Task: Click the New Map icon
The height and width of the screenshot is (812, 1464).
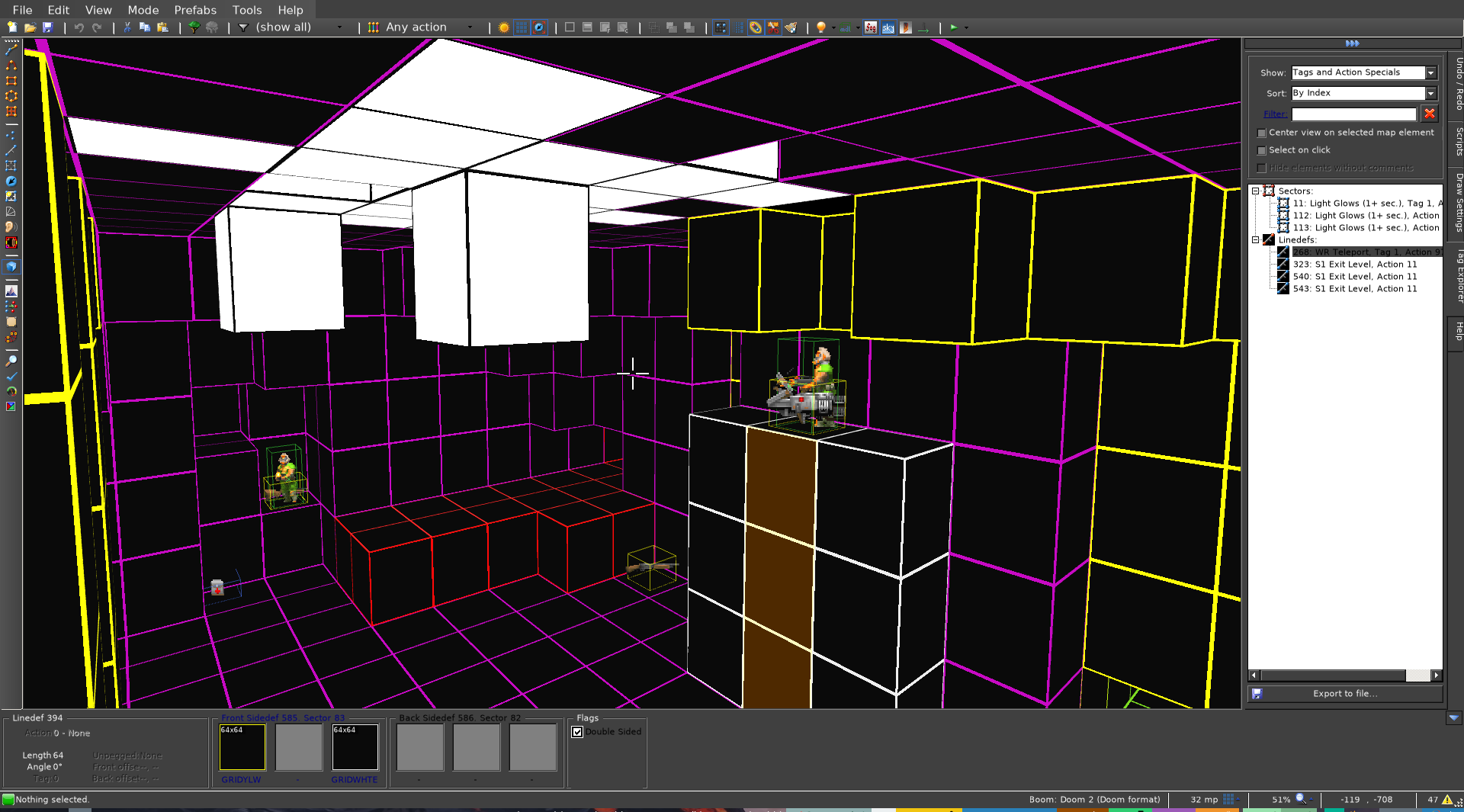Action: (12, 27)
